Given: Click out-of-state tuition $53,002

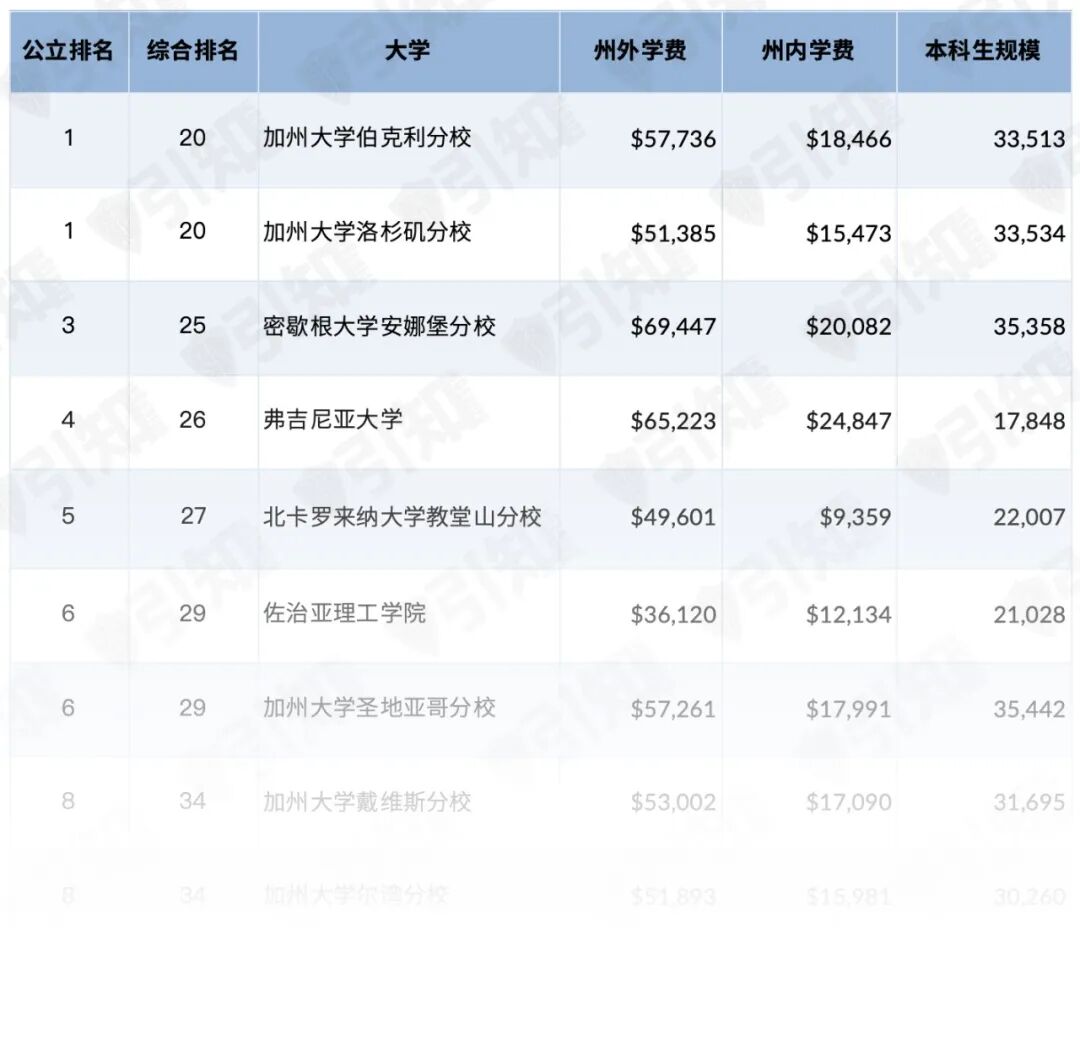Looking at the screenshot, I should click(673, 803).
